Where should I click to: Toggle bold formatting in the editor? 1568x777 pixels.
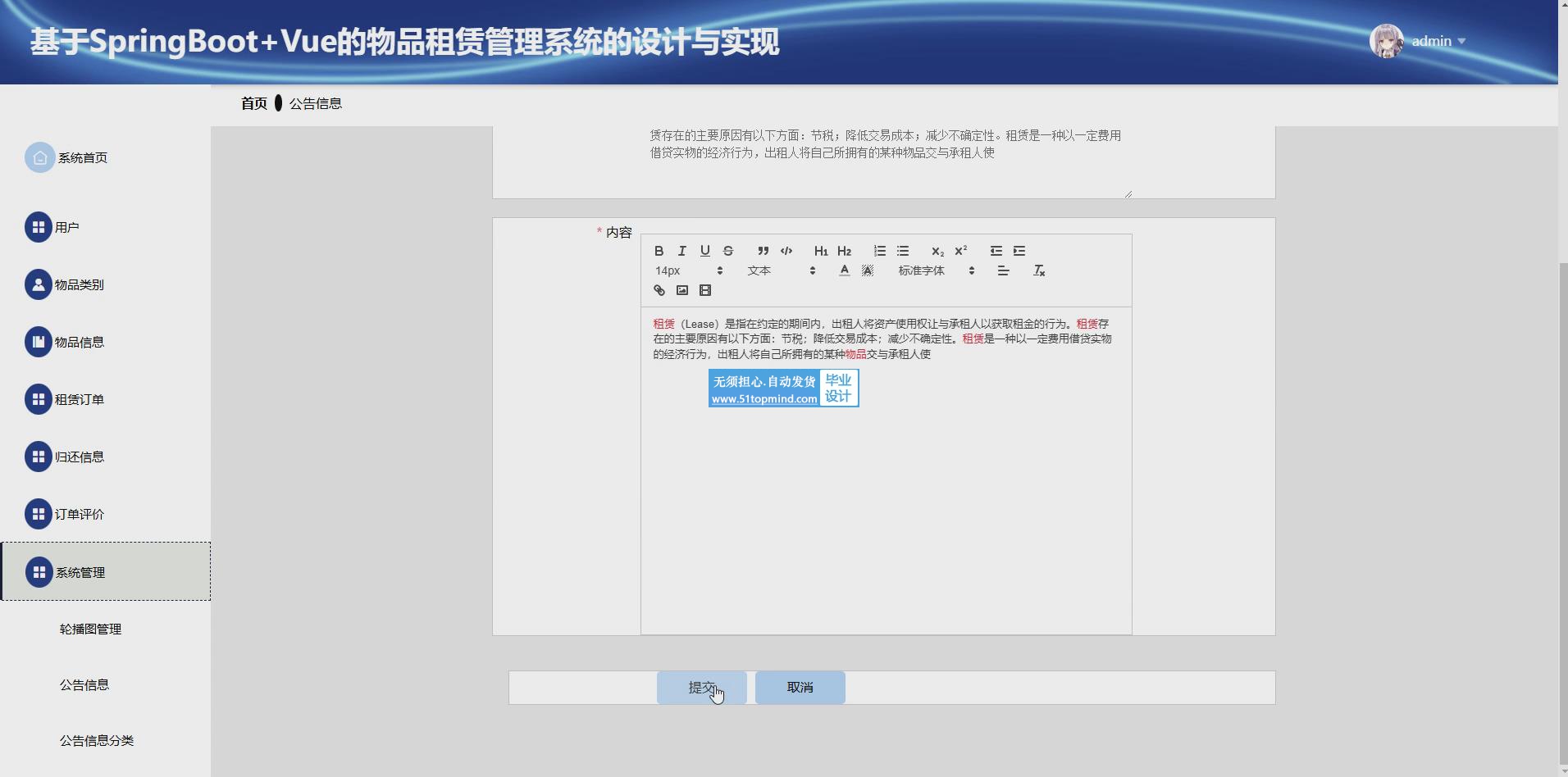click(659, 251)
